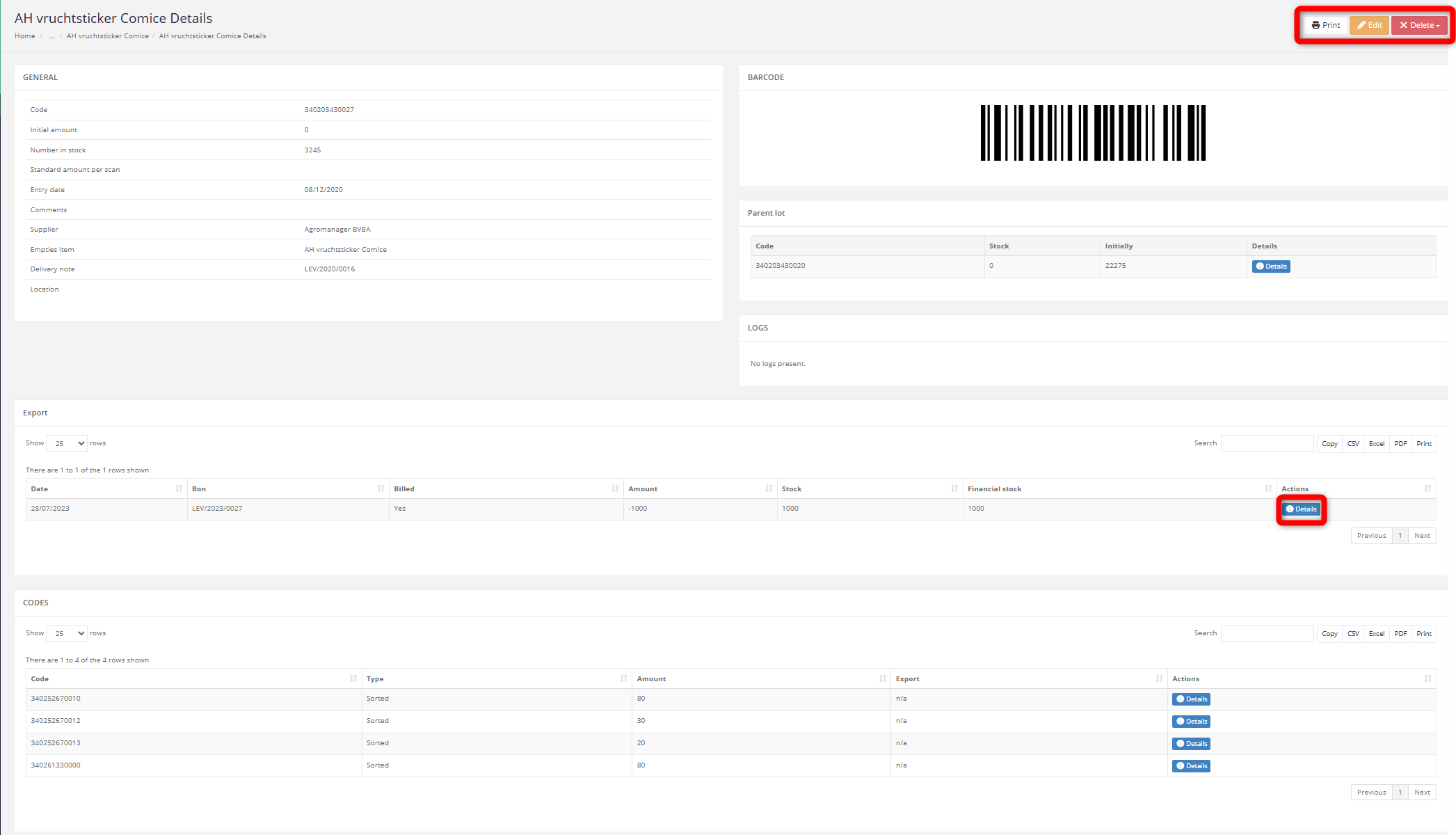The width and height of the screenshot is (1456, 835).
Task: Sort Export table by Date column
Action: coord(106,488)
